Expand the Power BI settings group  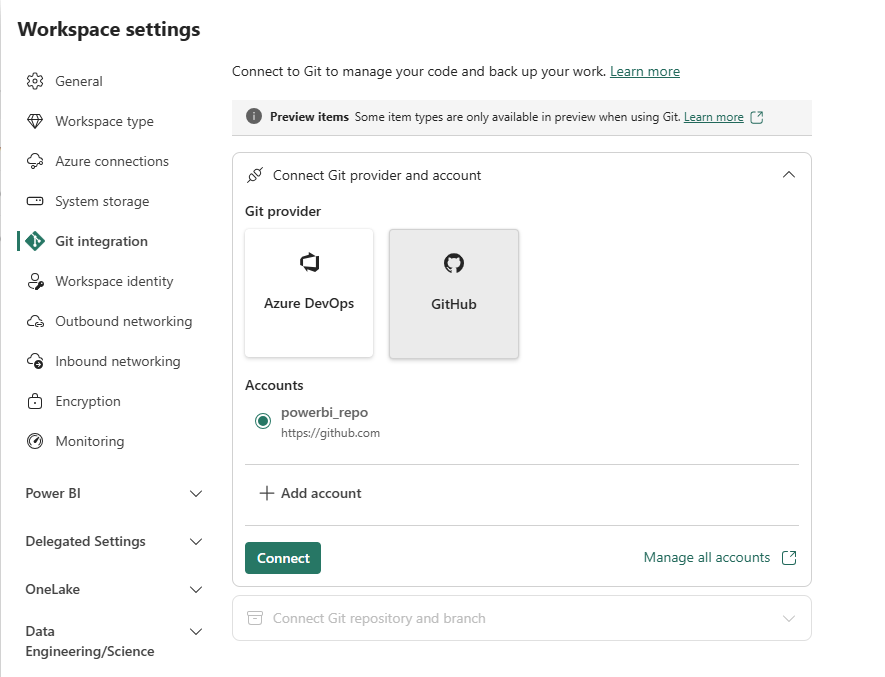coord(196,493)
